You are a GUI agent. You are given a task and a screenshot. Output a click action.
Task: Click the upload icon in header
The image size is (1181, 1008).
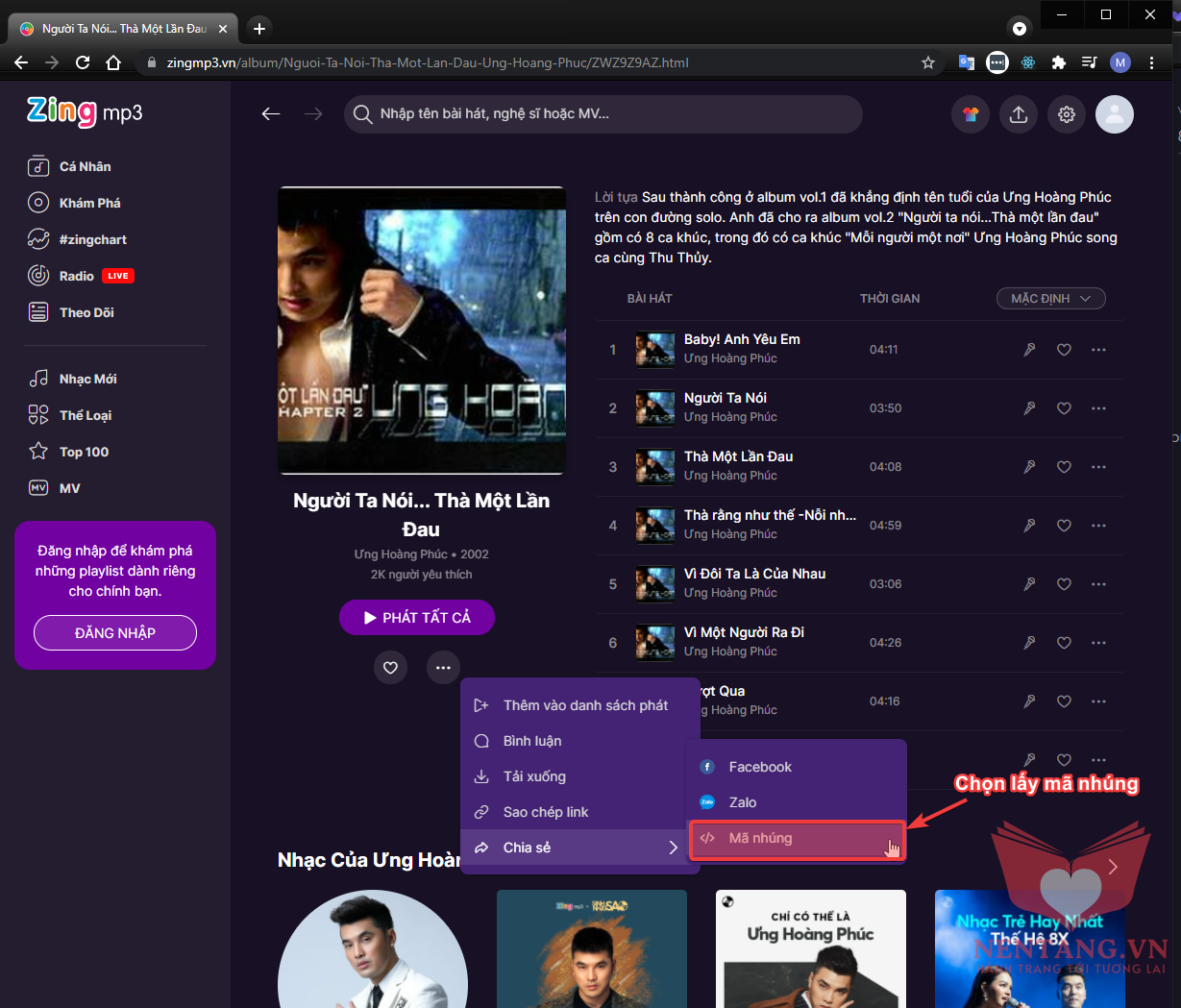point(1019,115)
